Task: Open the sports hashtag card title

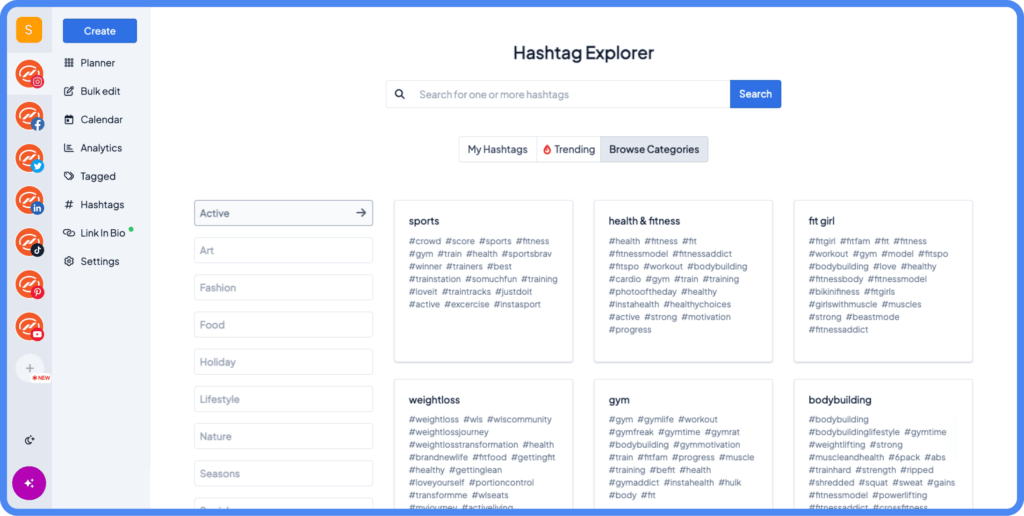Action: pyautogui.click(x=424, y=221)
